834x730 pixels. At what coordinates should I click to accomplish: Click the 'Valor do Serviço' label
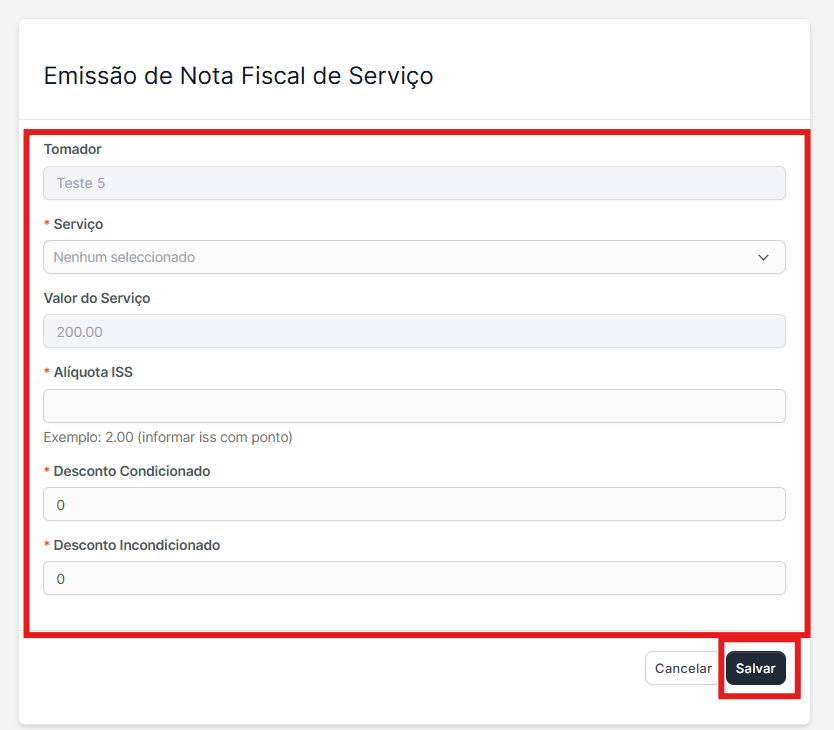(97, 298)
